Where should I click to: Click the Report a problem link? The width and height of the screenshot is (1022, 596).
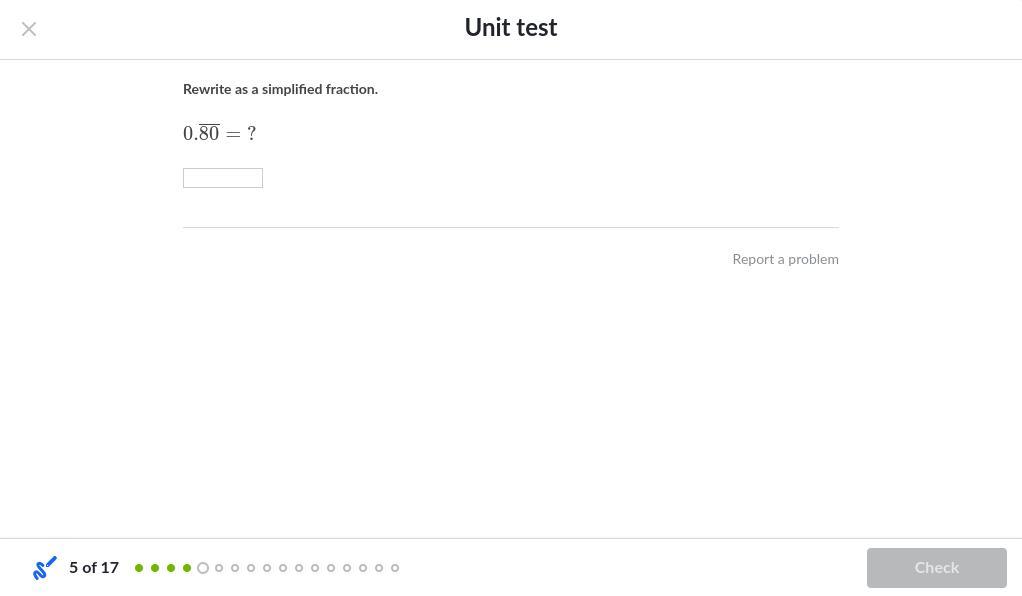click(x=785, y=259)
